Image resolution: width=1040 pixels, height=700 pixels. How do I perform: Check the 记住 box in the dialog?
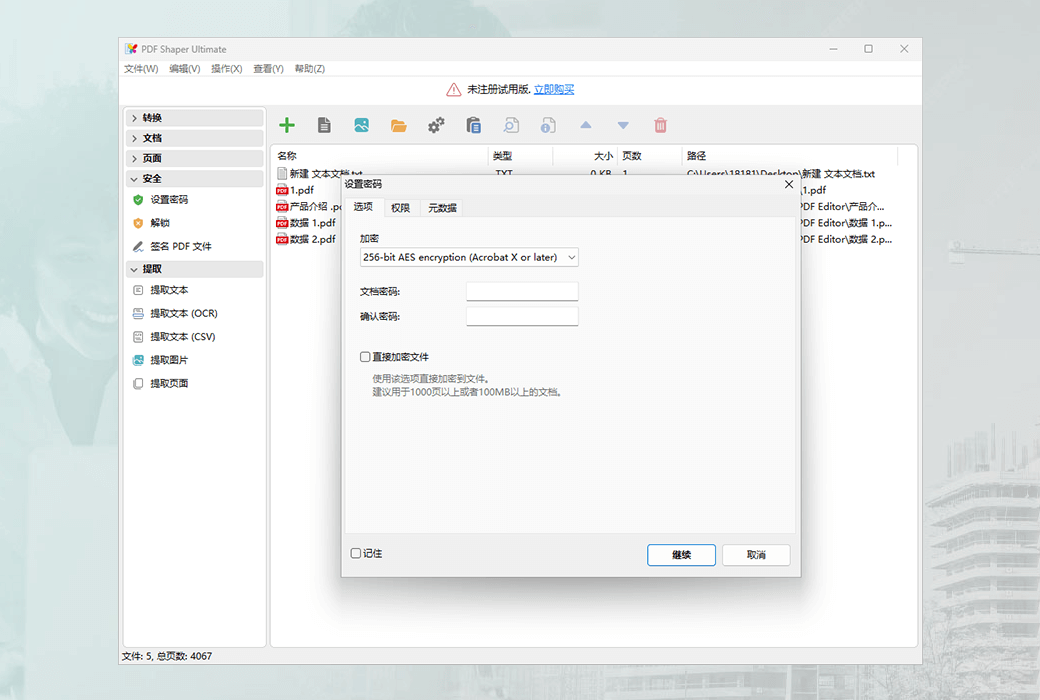[x=355, y=553]
